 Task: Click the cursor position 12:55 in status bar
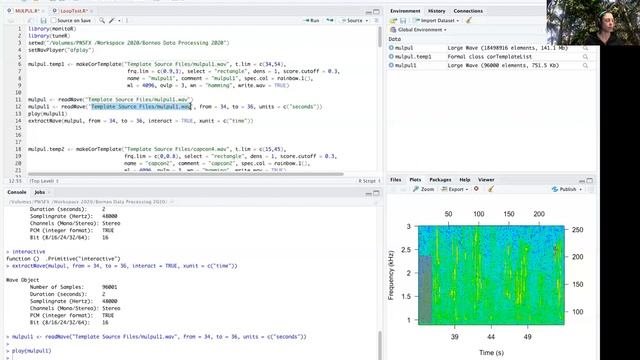pyautogui.click(x=15, y=181)
